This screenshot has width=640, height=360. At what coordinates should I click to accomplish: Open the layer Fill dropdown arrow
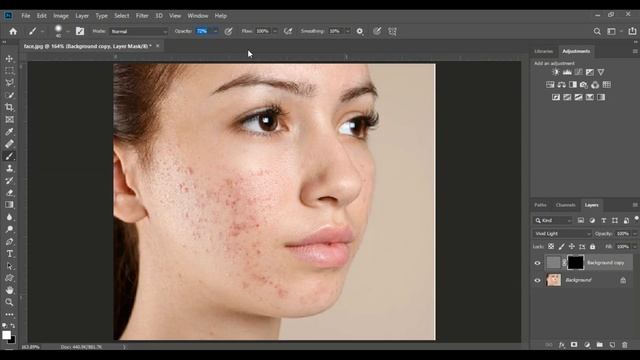pos(635,247)
